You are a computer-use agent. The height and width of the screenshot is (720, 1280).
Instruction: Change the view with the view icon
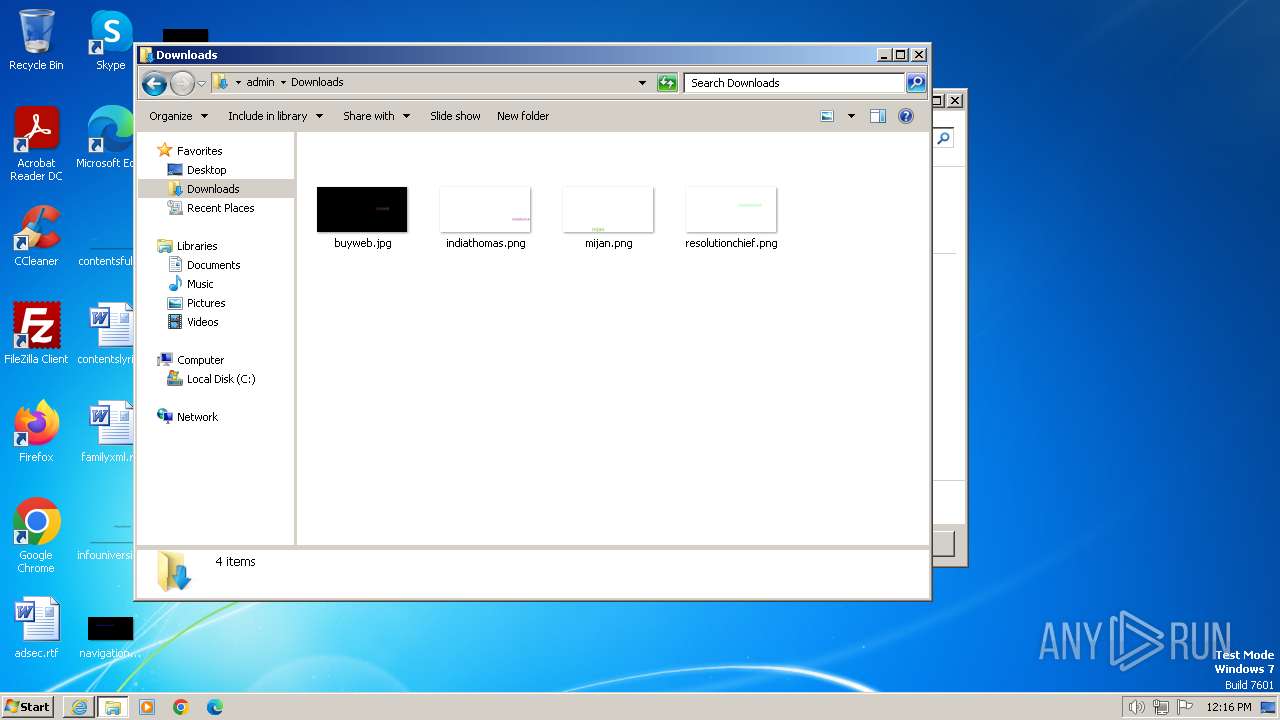click(827, 116)
